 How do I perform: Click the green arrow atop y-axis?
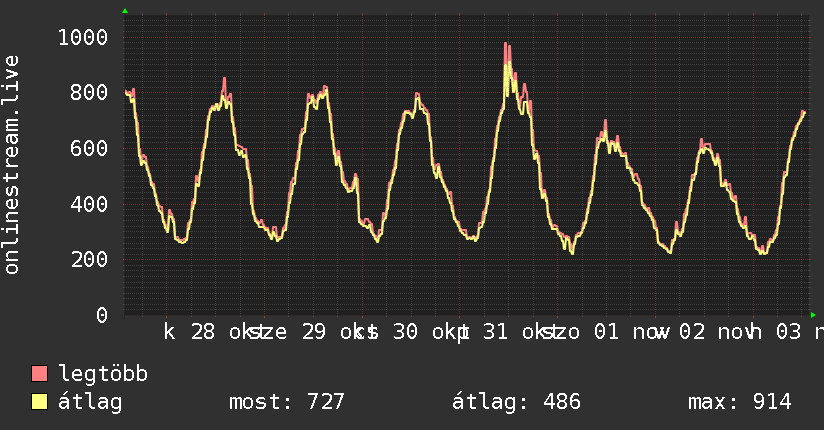pos(125,11)
